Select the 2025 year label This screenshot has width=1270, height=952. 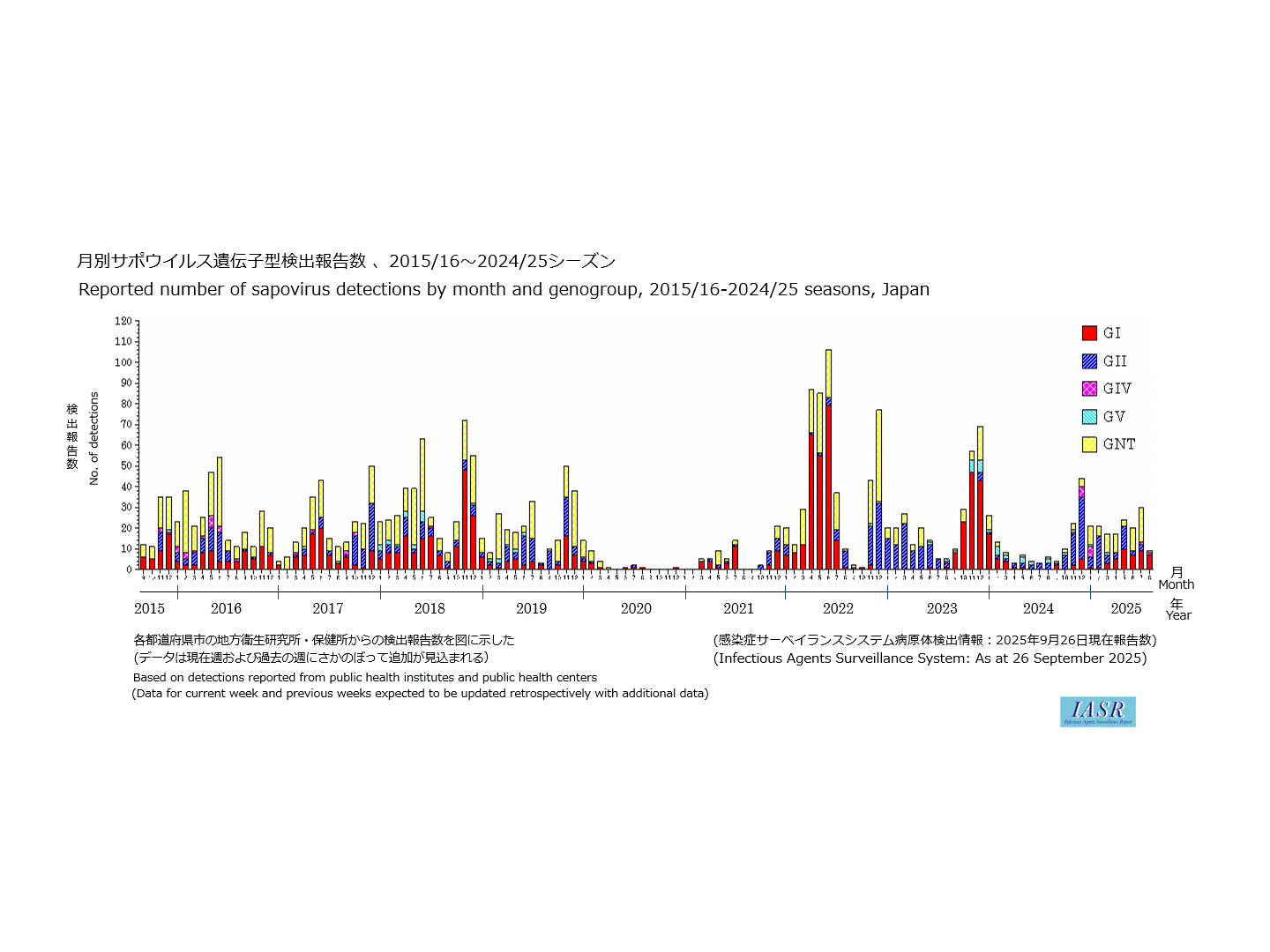pos(1125,608)
